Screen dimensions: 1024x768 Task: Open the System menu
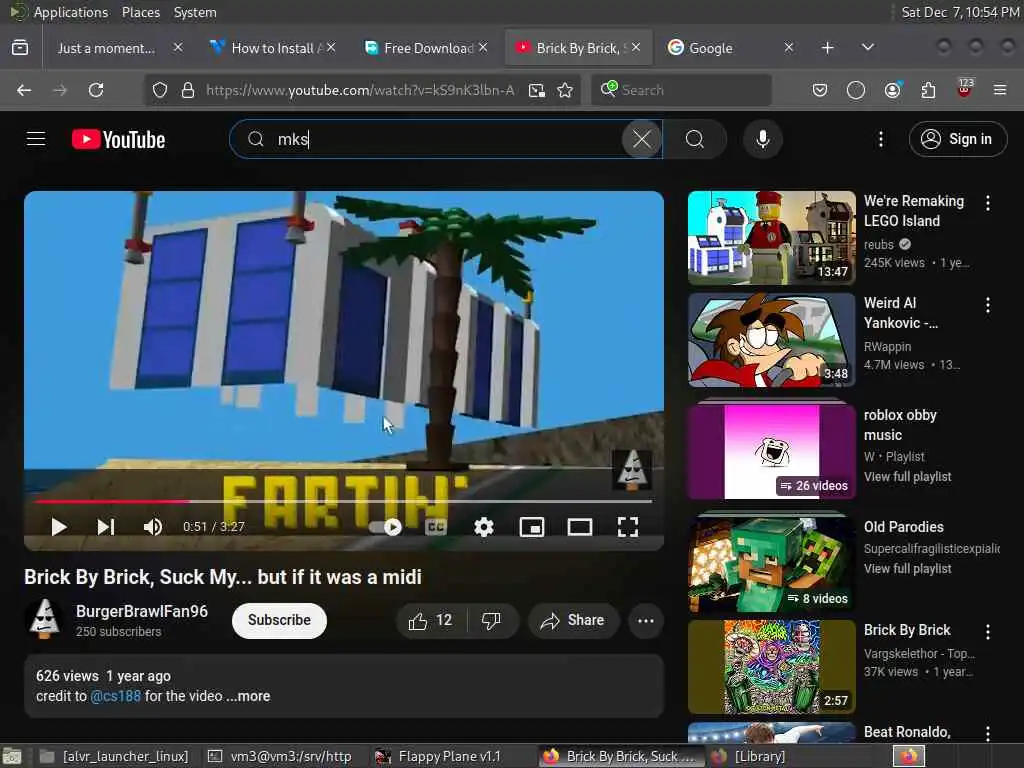pyautogui.click(x=195, y=12)
